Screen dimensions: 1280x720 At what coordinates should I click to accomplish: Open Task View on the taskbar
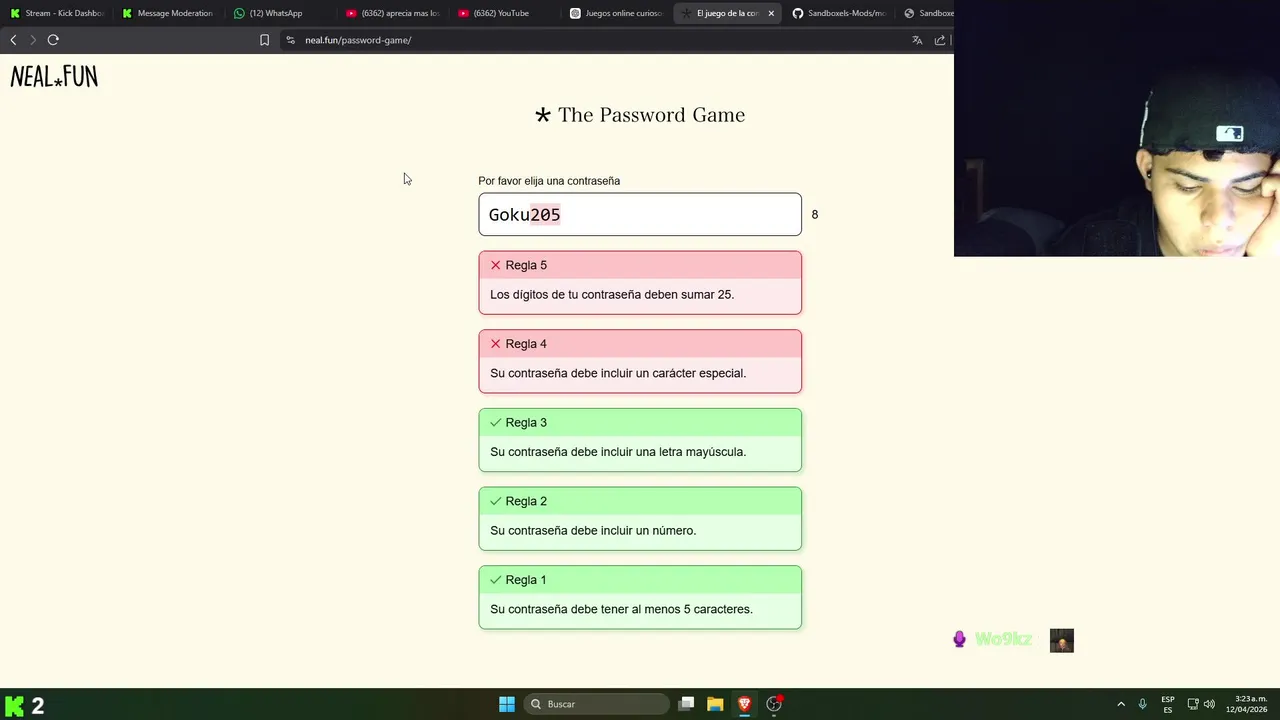click(686, 704)
